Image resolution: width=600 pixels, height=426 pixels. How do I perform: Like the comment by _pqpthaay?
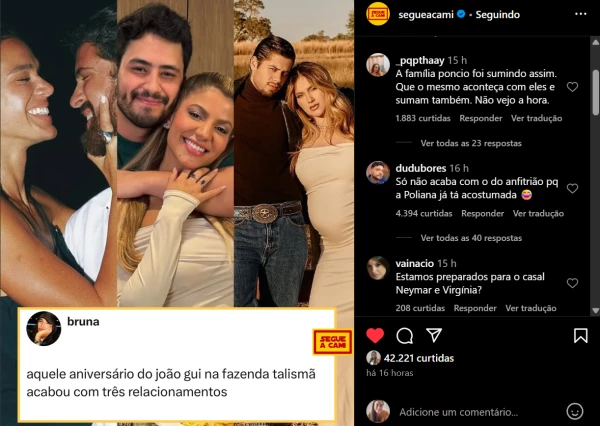coord(572,87)
